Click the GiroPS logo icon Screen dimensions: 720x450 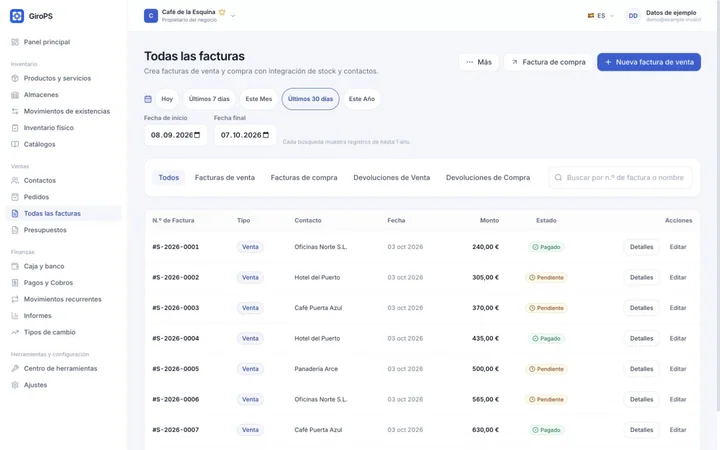pyautogui.click(x=17, y=16)
